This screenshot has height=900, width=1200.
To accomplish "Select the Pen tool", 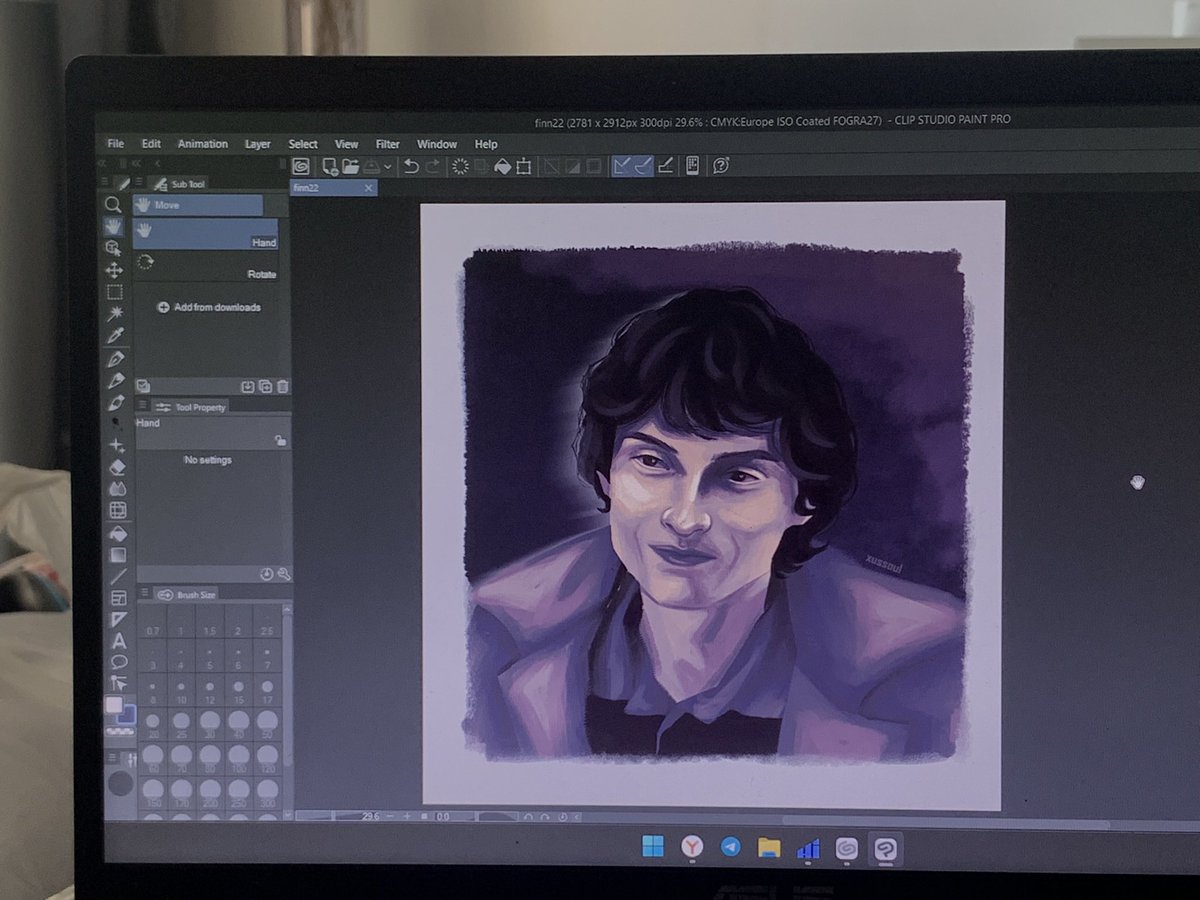I will [116, 358].
